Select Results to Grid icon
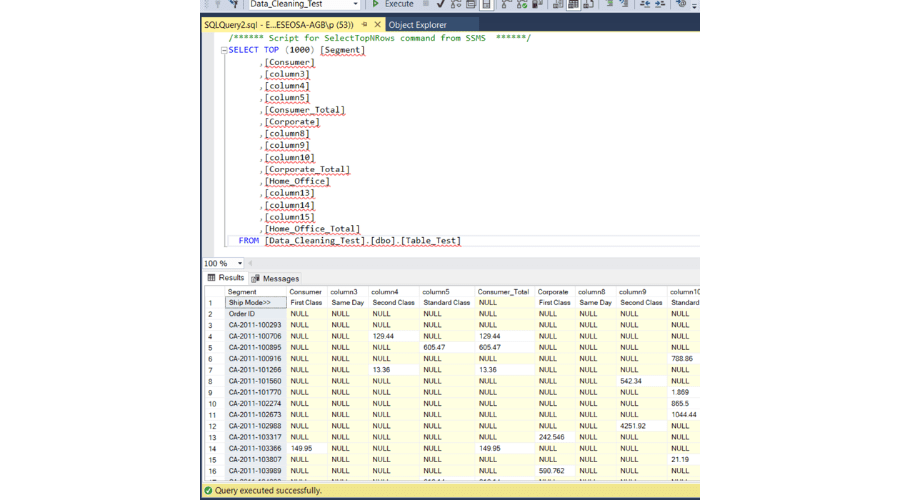 tap(573, 3)
